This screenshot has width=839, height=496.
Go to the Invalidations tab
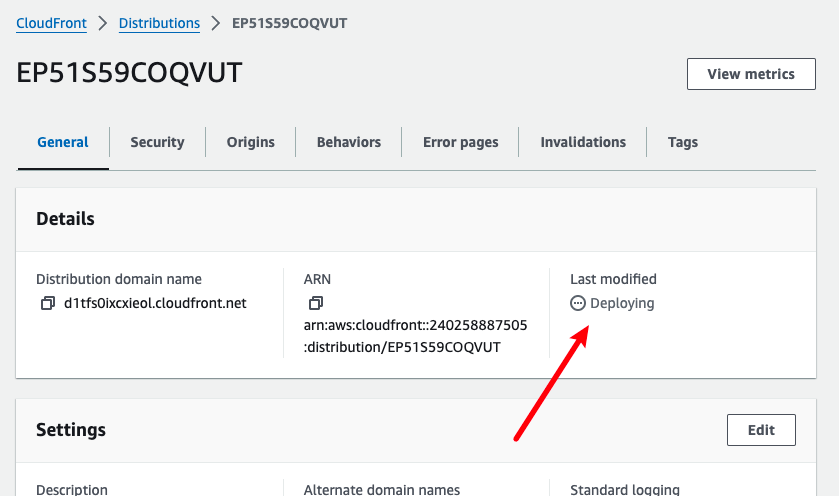[583, 142]
